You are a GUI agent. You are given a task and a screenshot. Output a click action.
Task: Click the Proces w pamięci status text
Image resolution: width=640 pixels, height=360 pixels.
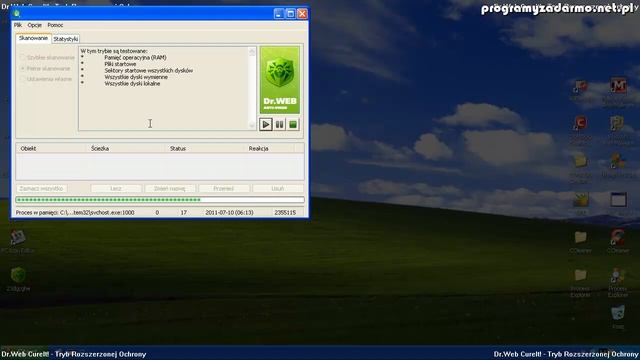tap(75, 213)
